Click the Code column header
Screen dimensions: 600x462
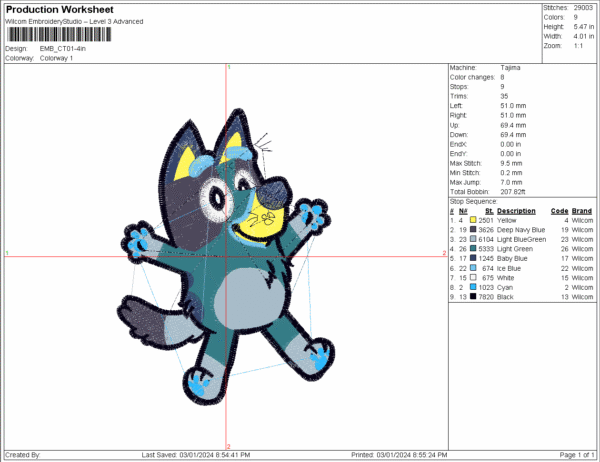click(559, 211)
